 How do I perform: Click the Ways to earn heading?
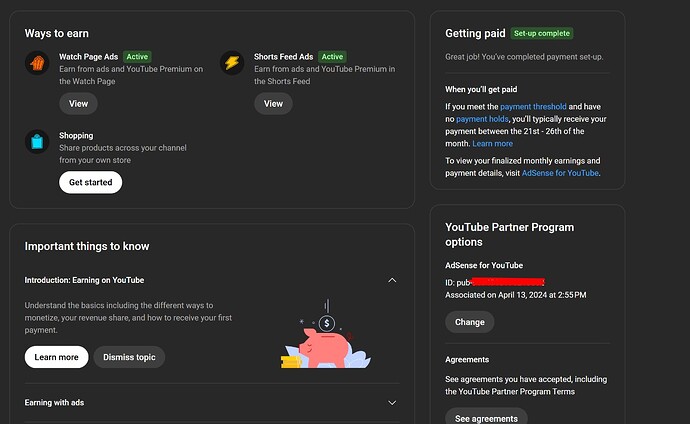(56, 33)
